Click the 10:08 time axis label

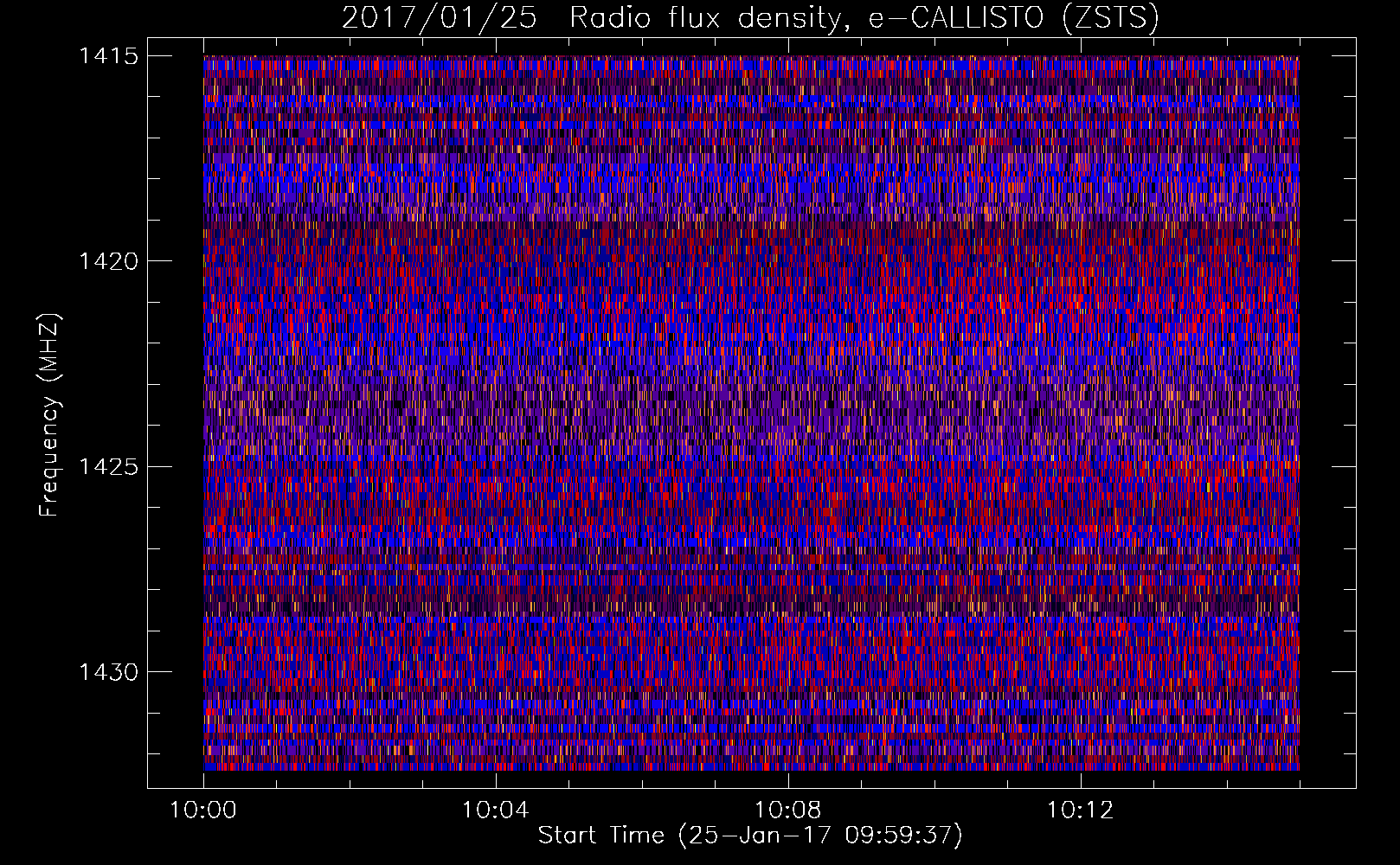[x=787, y=811]
